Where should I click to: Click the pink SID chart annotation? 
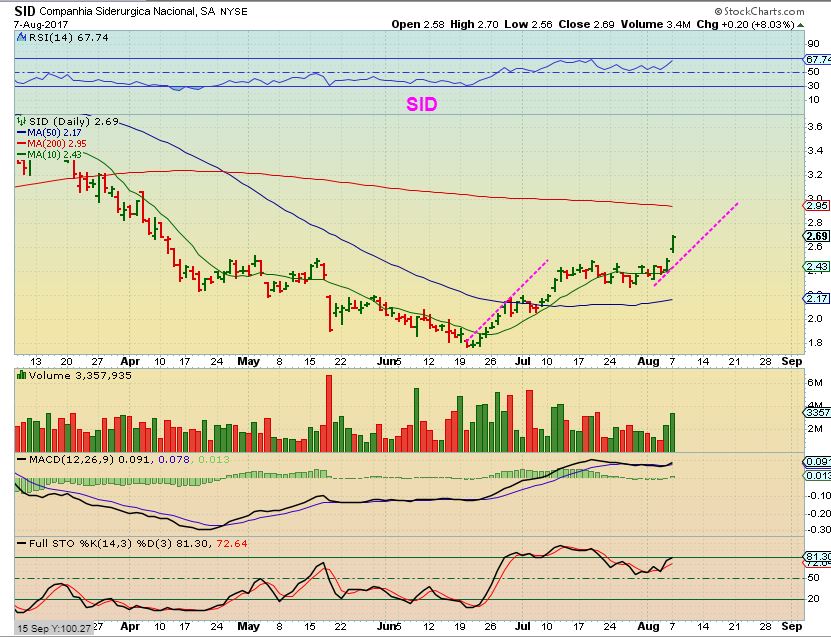coord(421,104)
